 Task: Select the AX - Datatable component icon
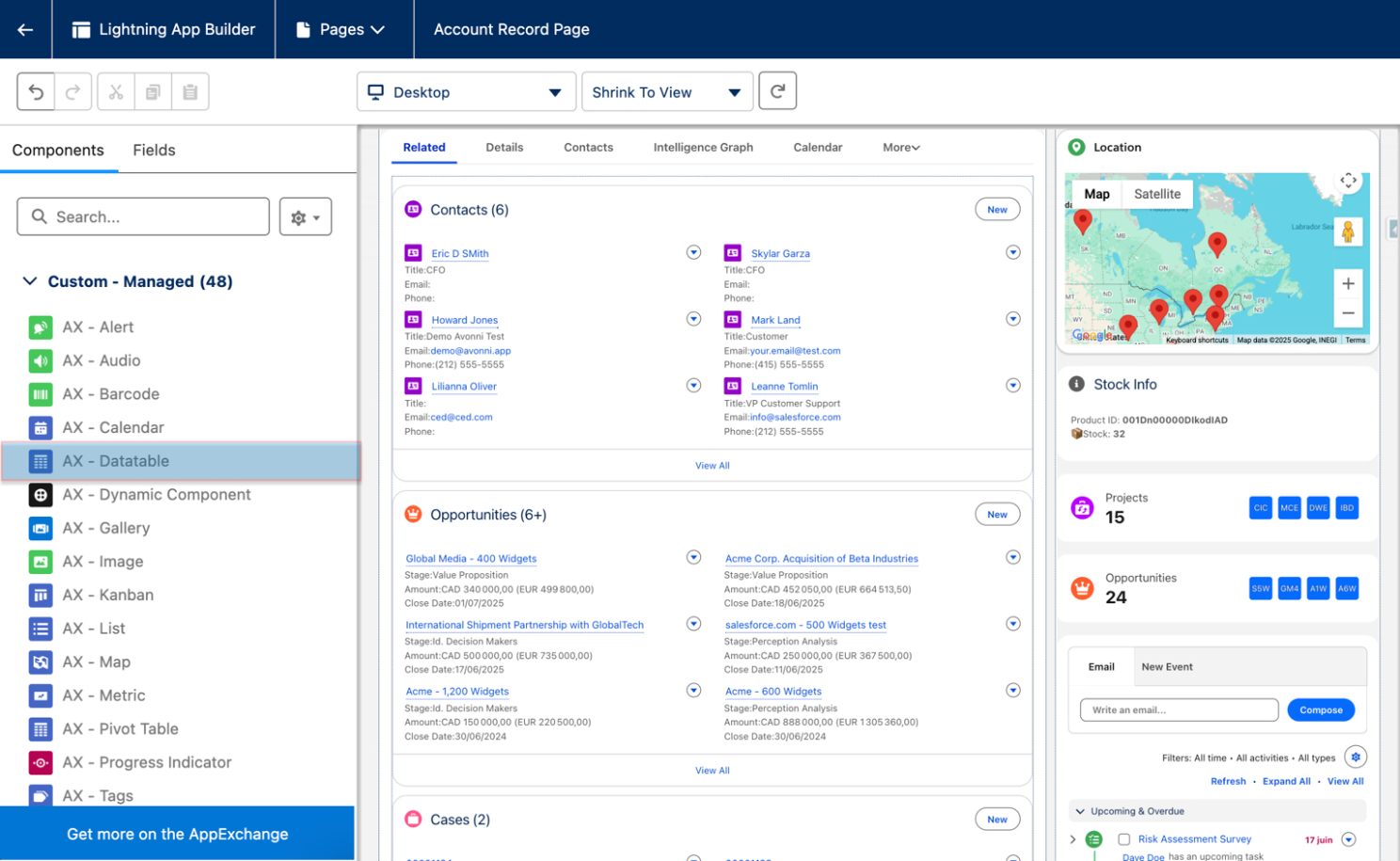point(40,461)
